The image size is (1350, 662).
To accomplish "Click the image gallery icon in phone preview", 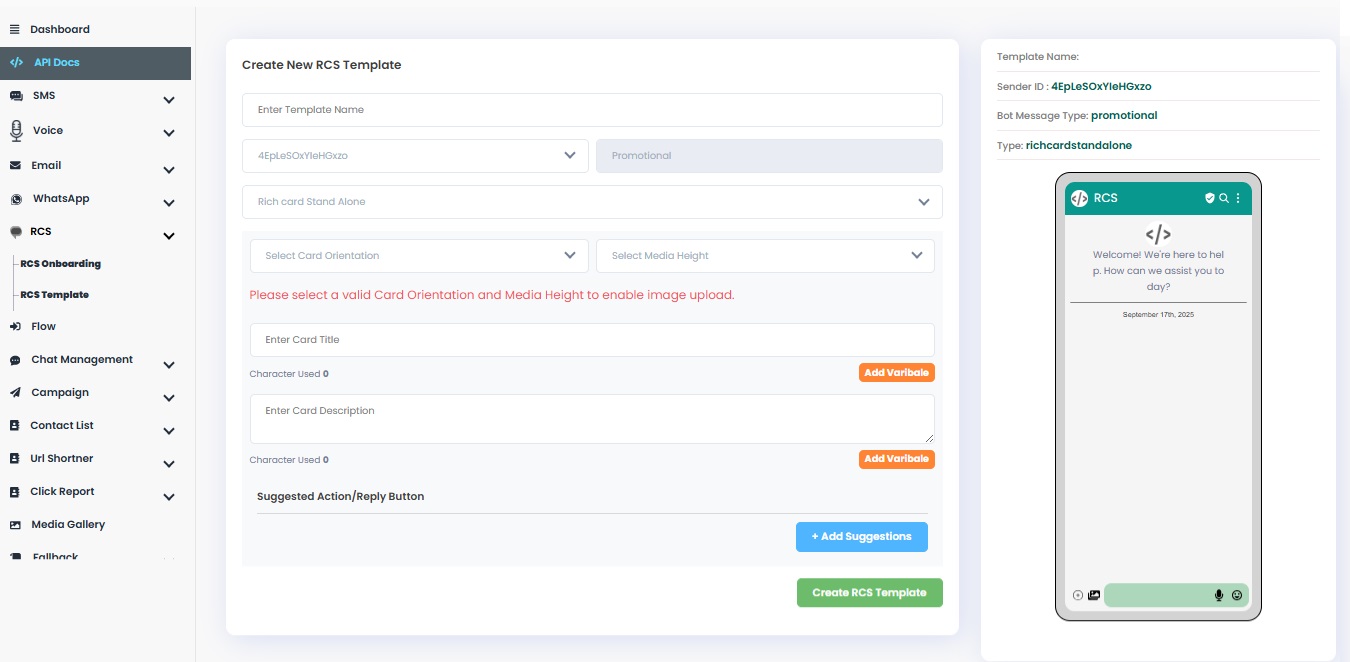I will [1094, 595].
